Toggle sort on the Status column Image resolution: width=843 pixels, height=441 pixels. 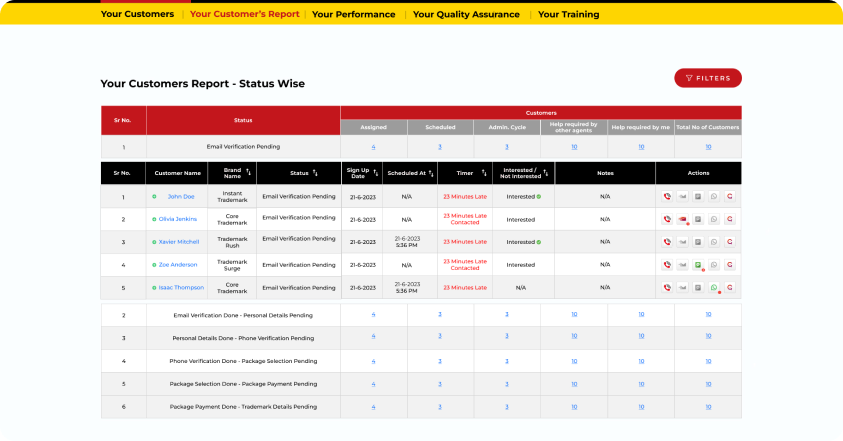(317, 173)
